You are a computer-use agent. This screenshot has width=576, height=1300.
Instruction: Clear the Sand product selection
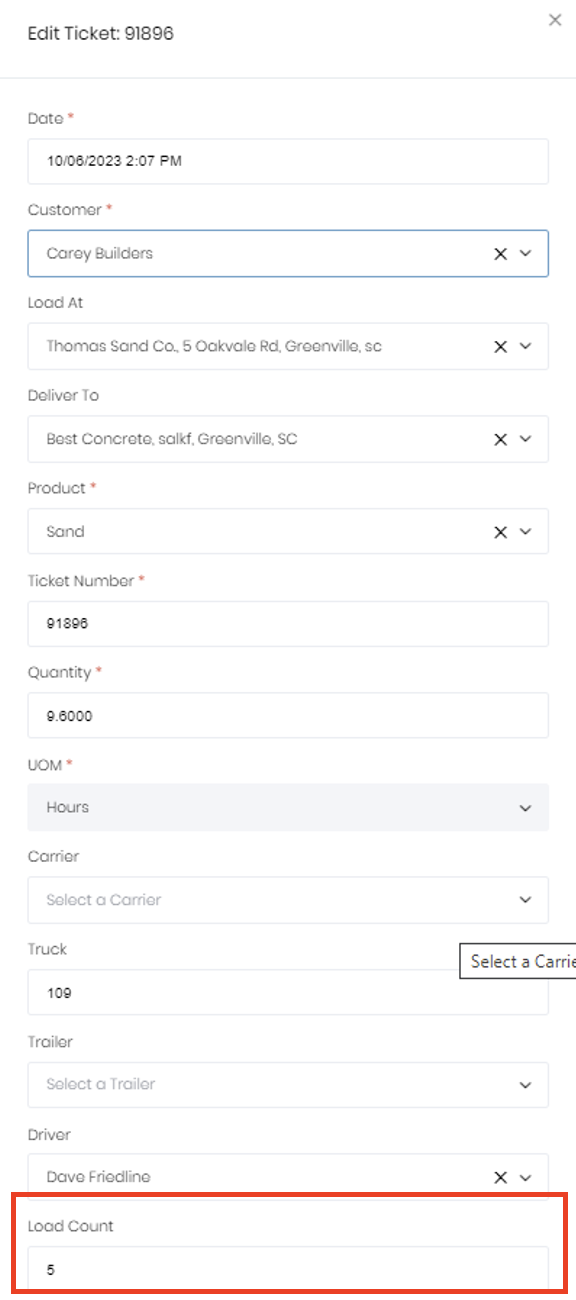coord(500,531)
